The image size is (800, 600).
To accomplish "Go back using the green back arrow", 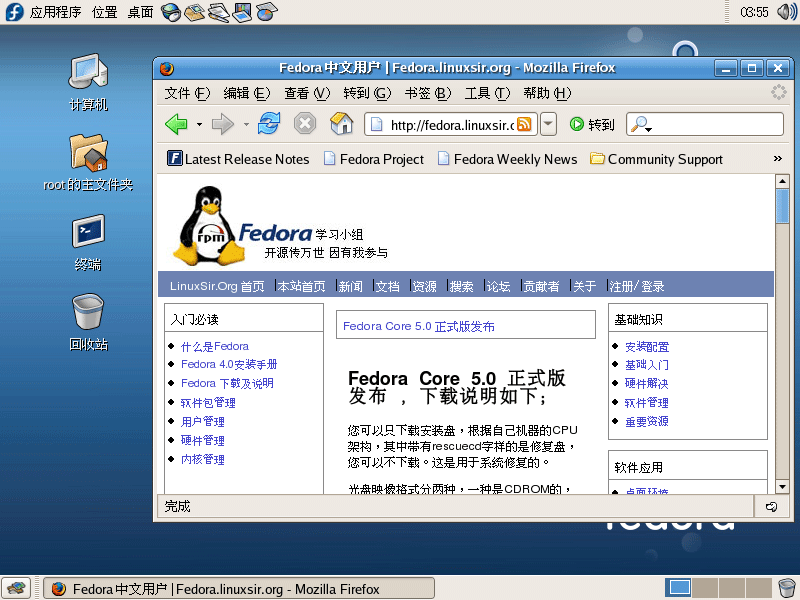I will (177, 124).
